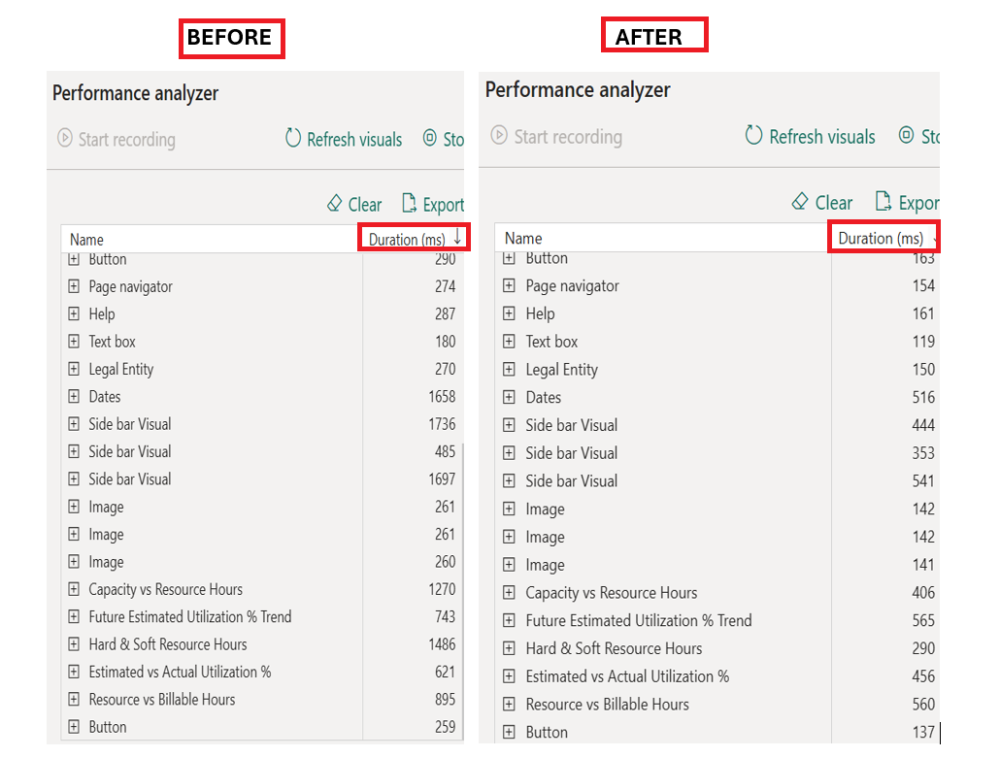Expand Text box row in AFTER list
This screenshot has width=1000, height=757.
(x=509, y=342)
